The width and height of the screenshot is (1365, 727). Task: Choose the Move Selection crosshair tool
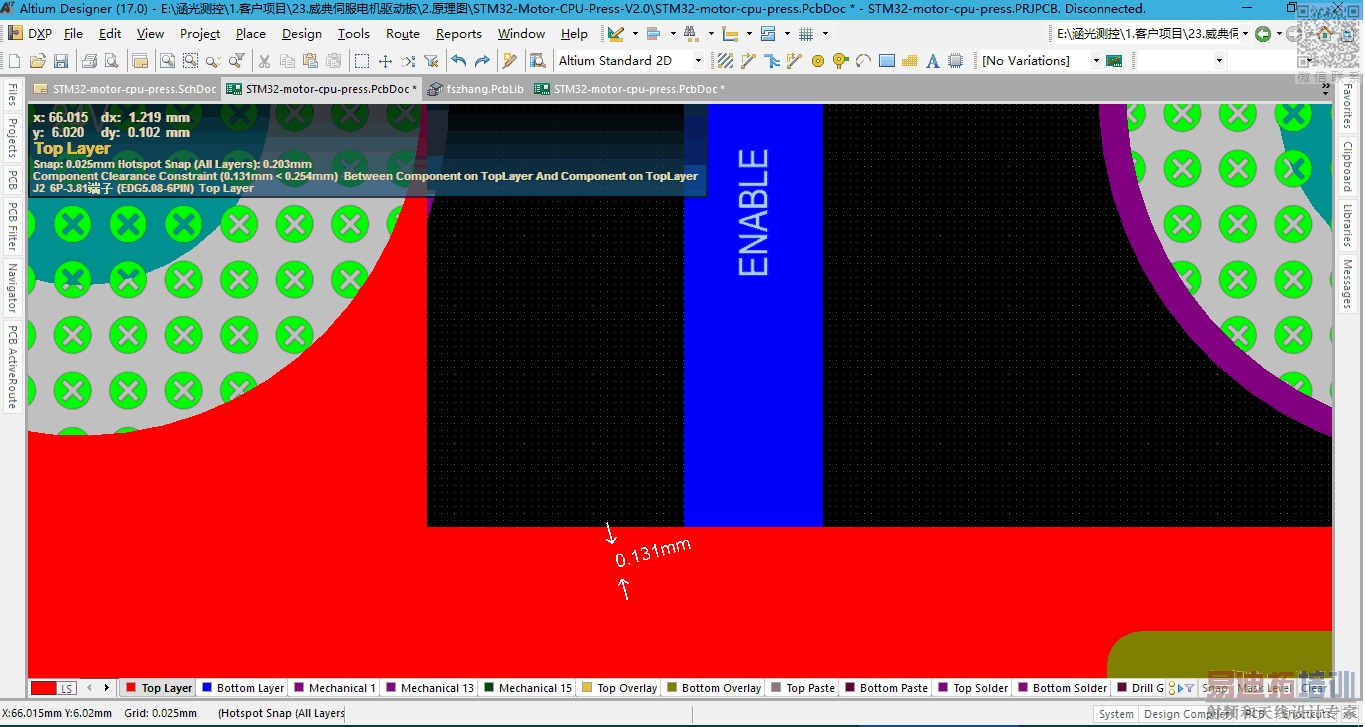[385, 61]
